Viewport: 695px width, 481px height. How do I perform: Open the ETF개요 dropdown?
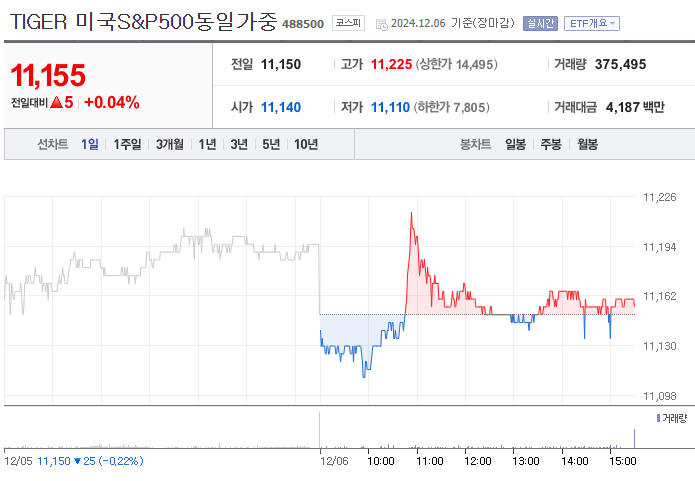[592, 23]
